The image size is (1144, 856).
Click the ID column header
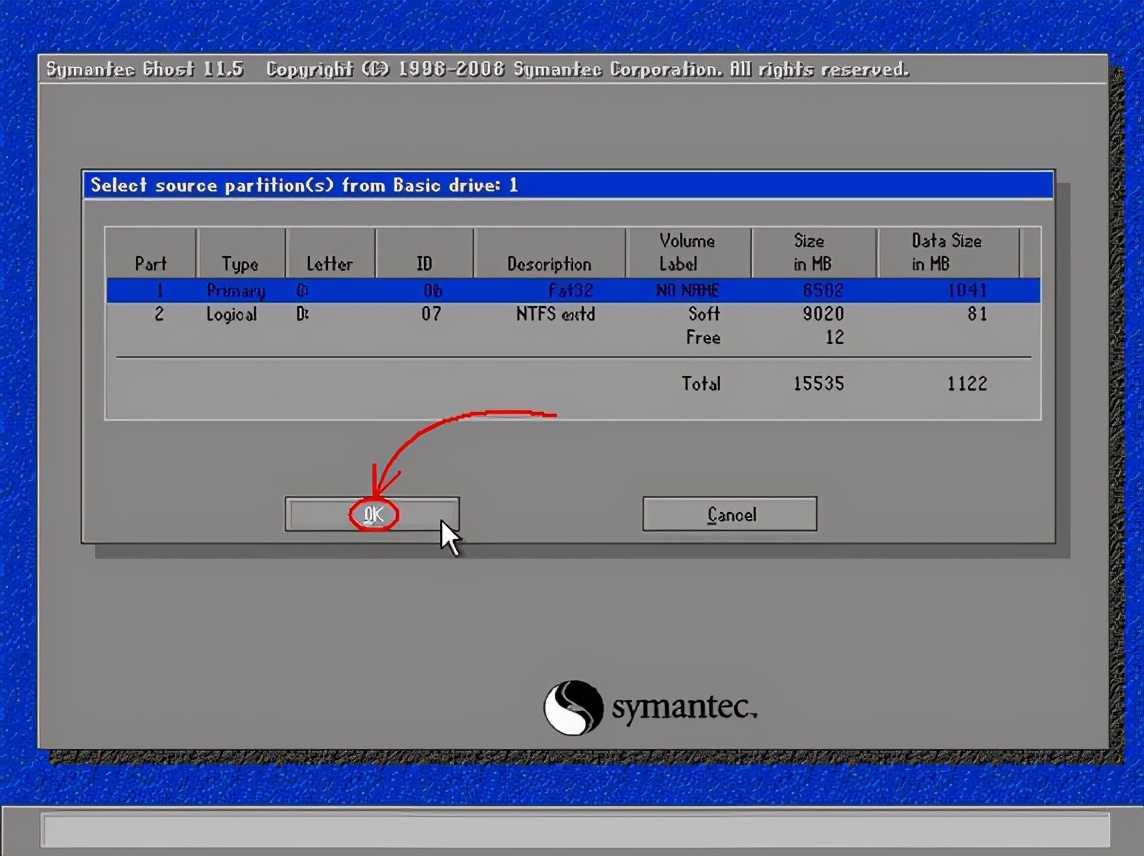click(424, 264)
